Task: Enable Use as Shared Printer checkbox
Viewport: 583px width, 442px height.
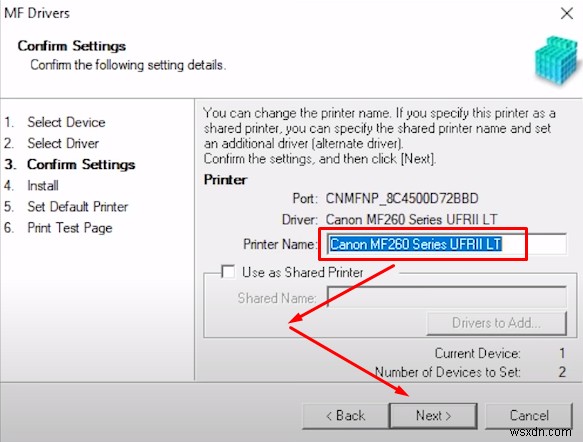Action: [x=228, y=272]
